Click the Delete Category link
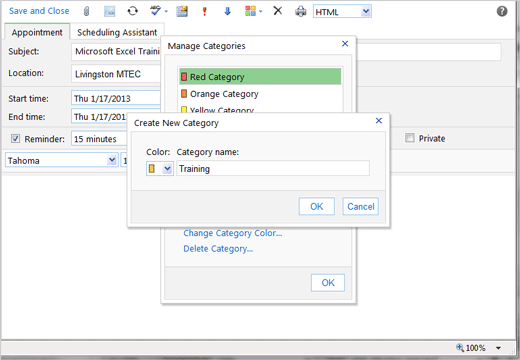The height and width of the screenshot is (360, 520). pos(218,249)
